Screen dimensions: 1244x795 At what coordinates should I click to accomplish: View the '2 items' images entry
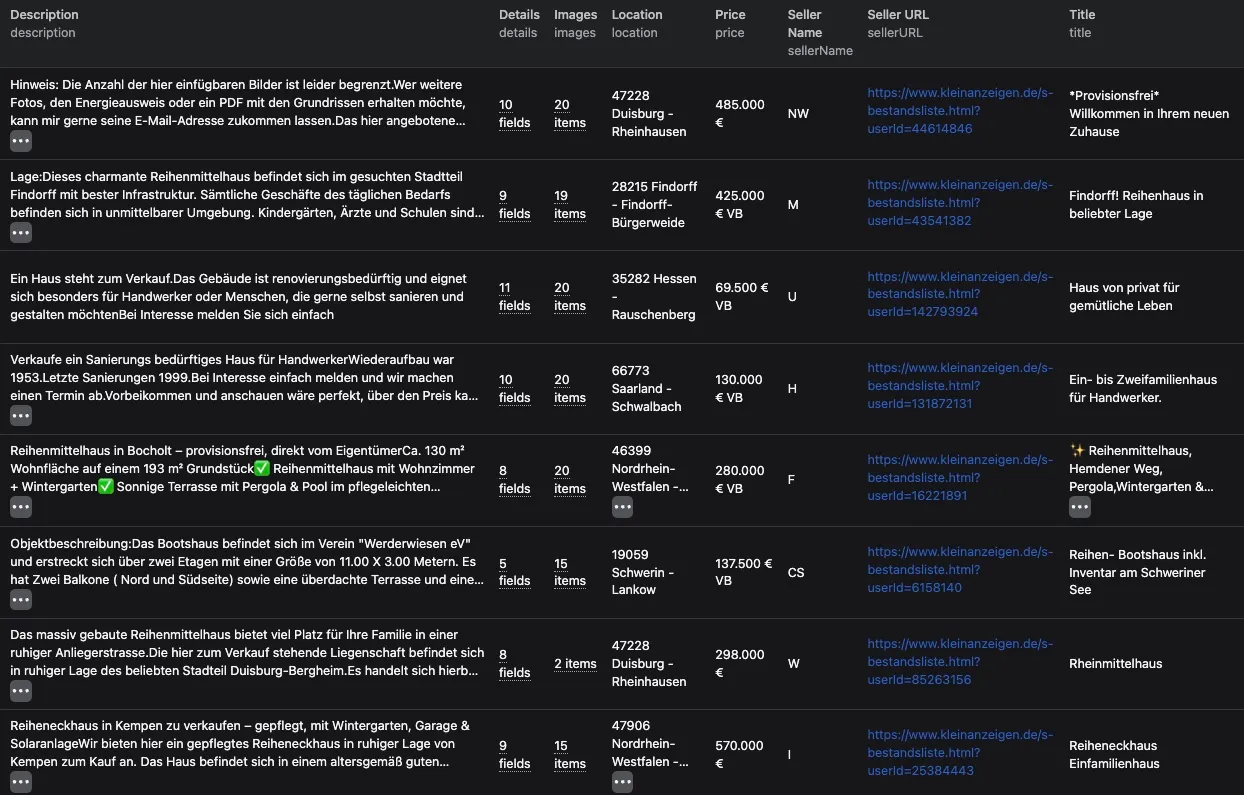click(x=575, y=664)
